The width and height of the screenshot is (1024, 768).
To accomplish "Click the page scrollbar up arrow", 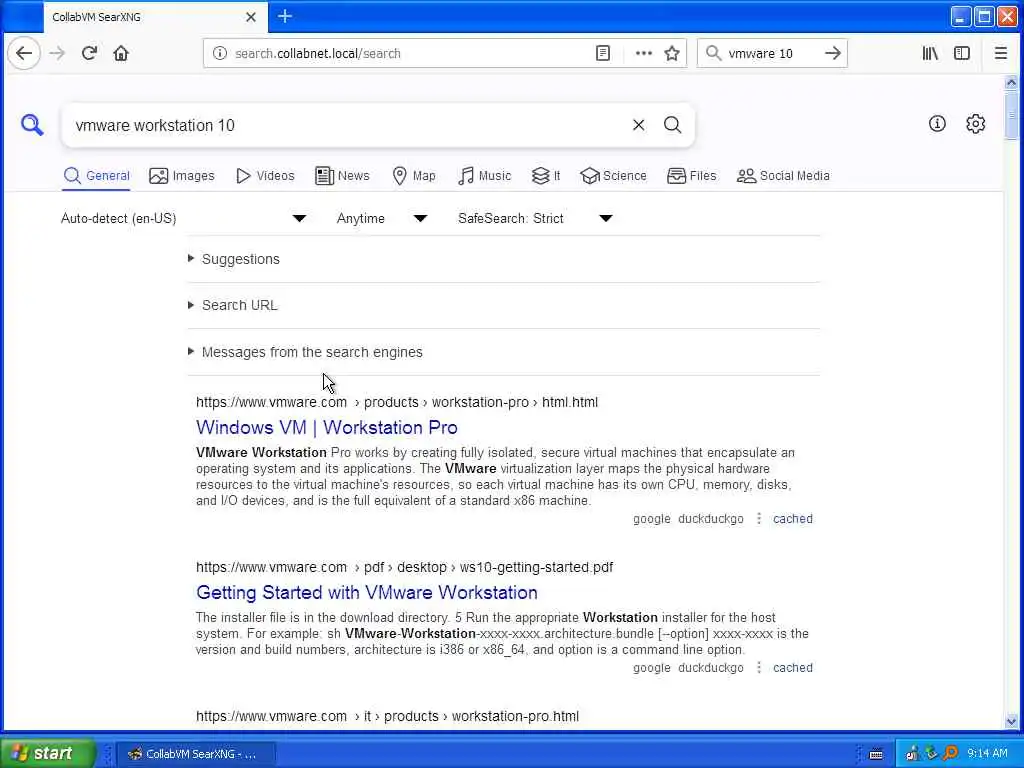I will pyautogui.click(x=1011, y=82).
